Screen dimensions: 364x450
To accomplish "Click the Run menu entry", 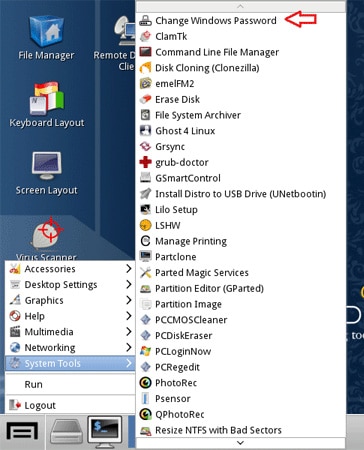I will [70, 384].
